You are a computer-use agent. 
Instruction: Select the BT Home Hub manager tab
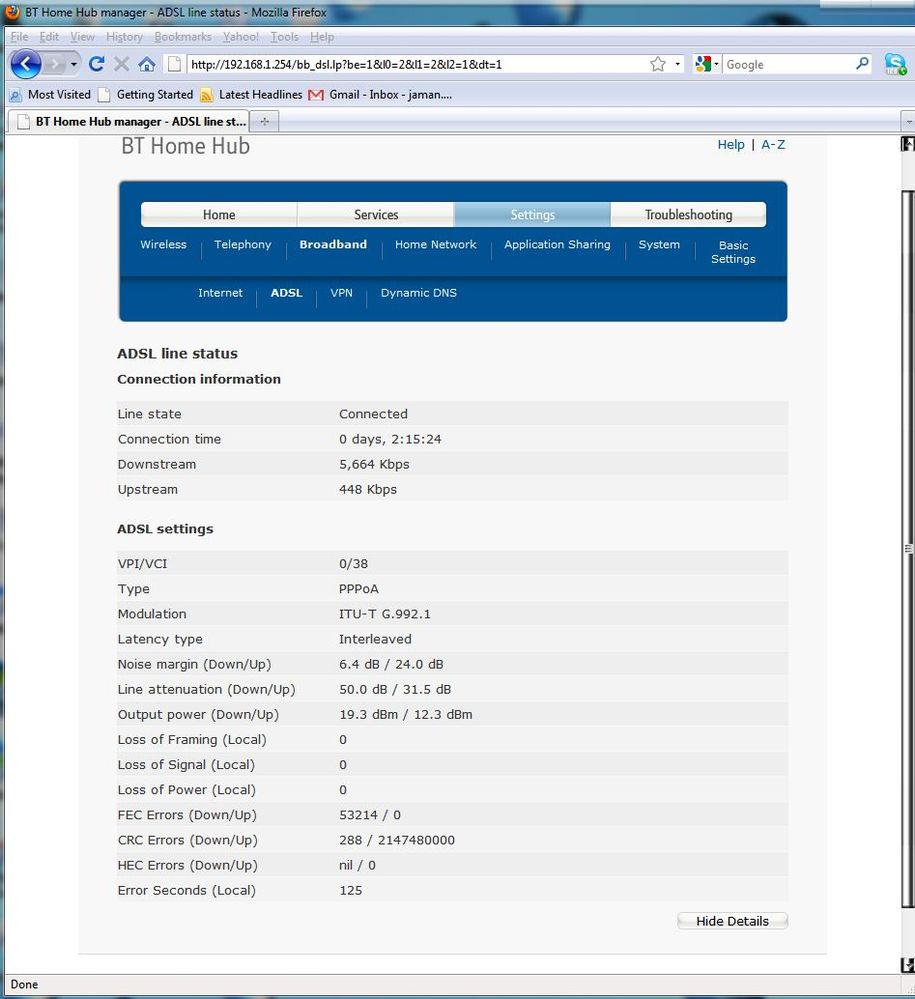[130, 121]
